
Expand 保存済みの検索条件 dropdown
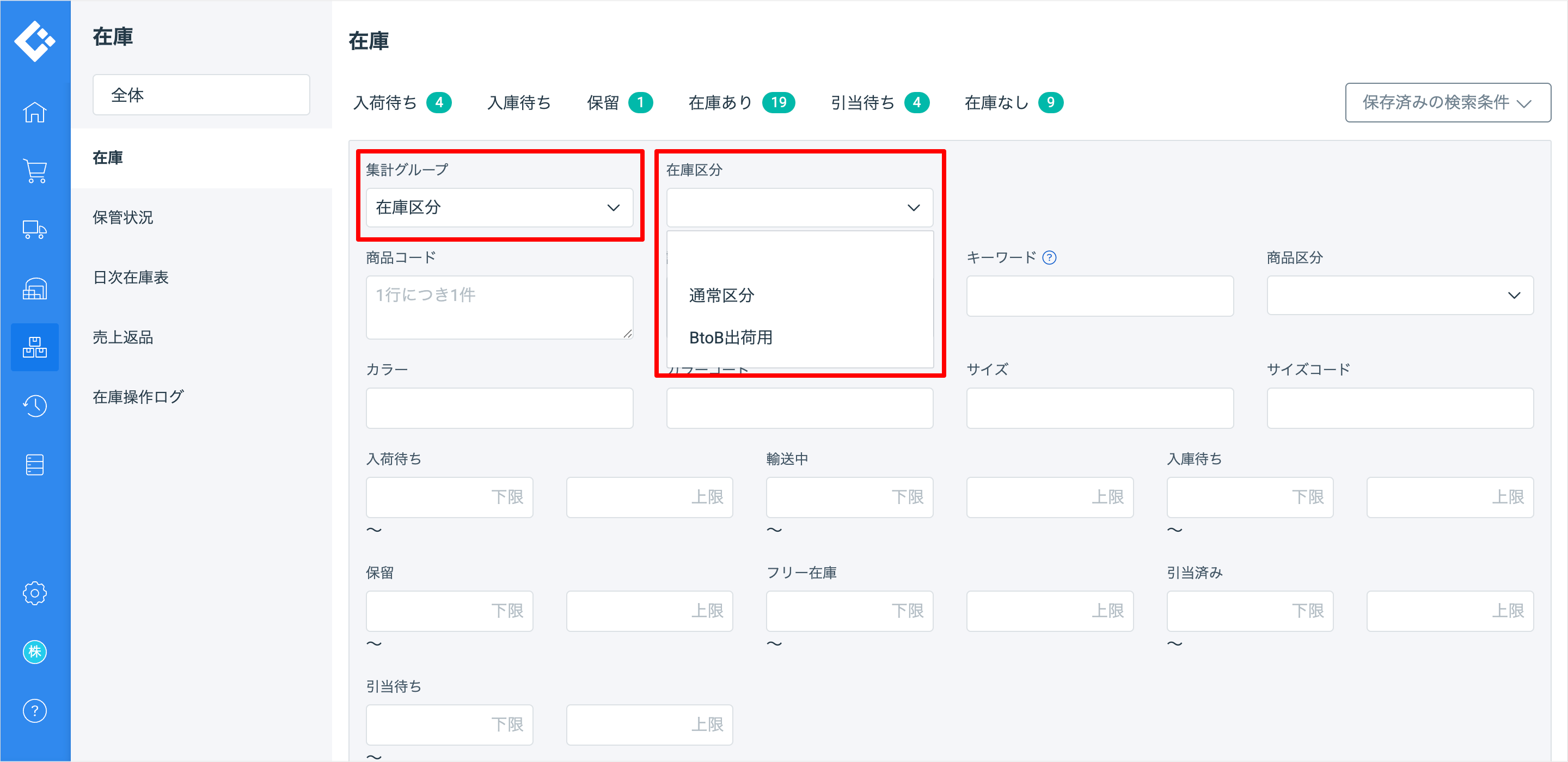coord(1447,102)
